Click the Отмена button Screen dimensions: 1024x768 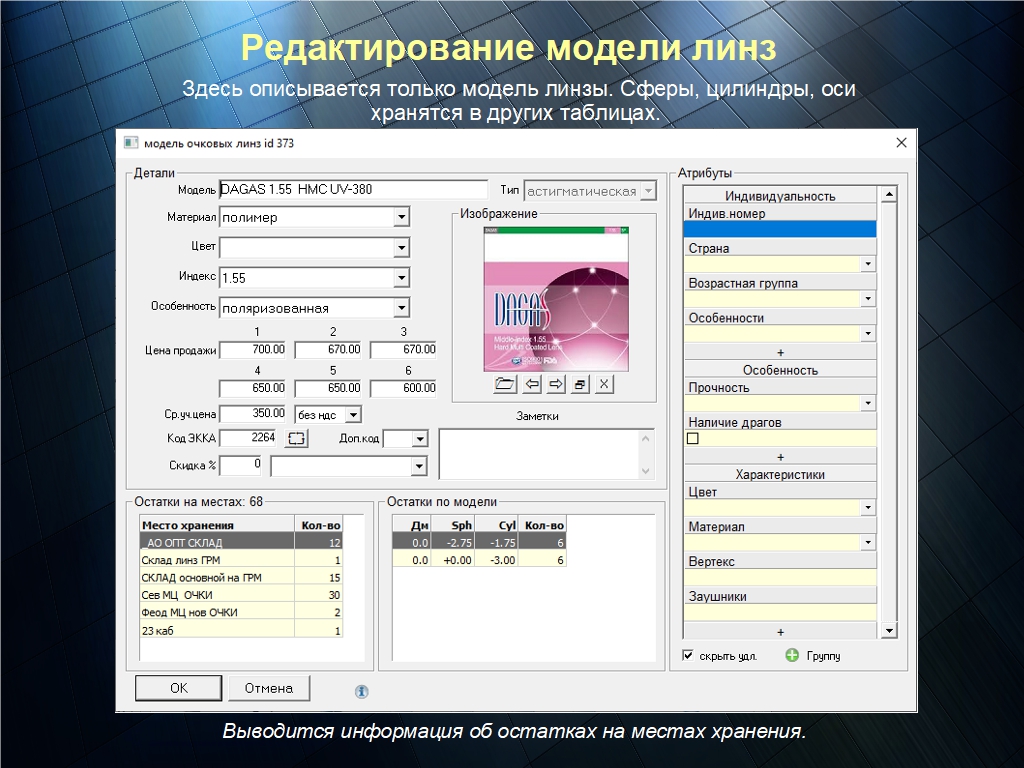[x=269, y=688]
